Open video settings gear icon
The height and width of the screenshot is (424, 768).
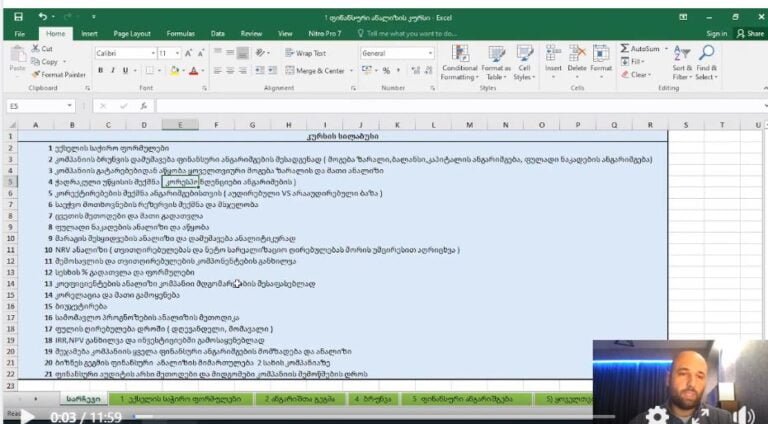(657, 416)
